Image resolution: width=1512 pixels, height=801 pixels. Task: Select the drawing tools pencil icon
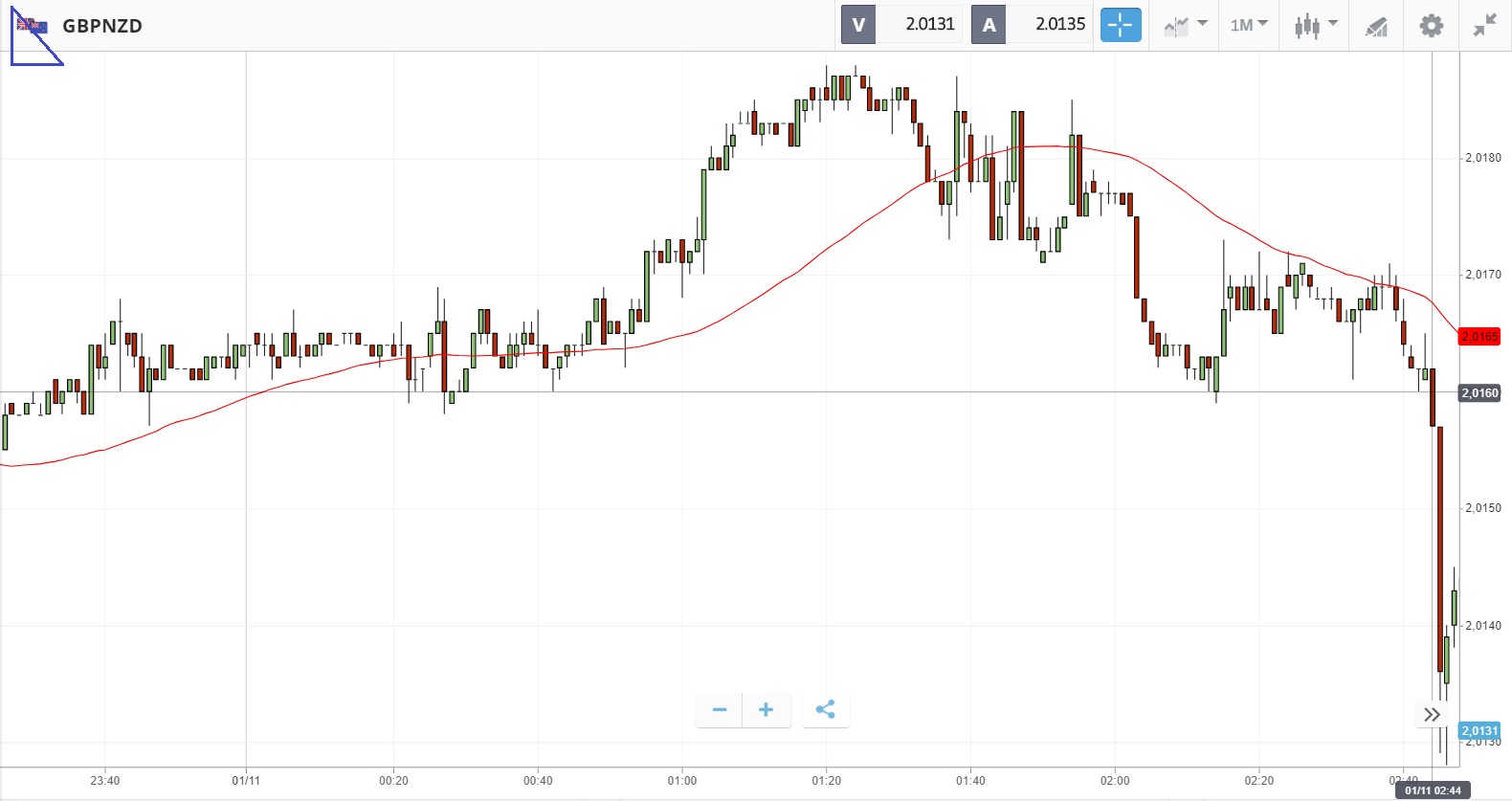[1376, 27]
